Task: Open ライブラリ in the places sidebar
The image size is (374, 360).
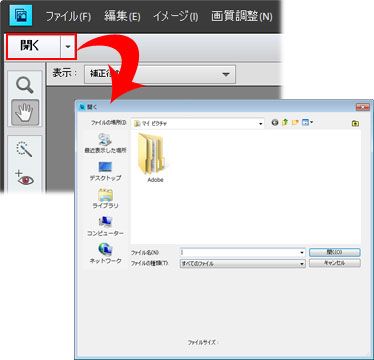Action: pyautogui.click(x=105, y=199)
